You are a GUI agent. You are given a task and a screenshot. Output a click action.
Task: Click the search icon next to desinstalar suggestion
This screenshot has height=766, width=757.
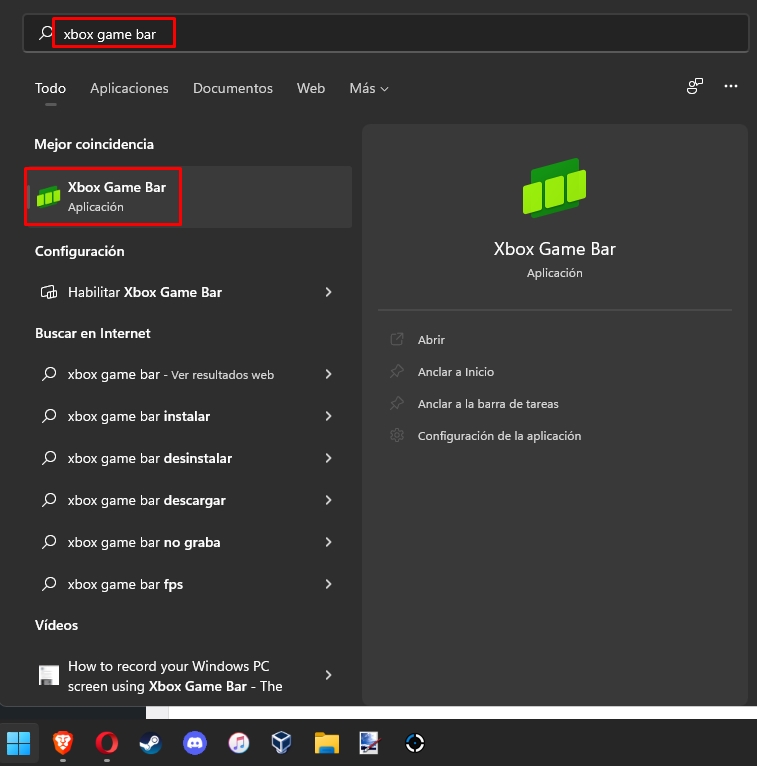coord(49,458)
